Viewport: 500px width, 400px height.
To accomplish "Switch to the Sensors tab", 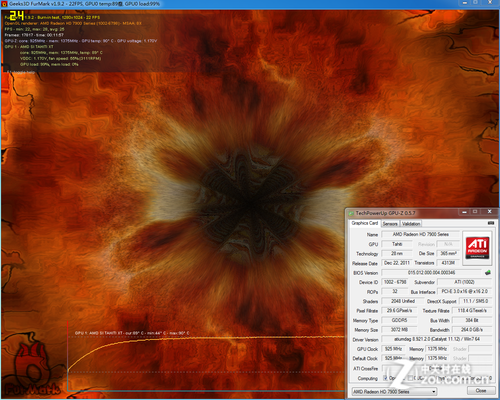I will point(390,224).
